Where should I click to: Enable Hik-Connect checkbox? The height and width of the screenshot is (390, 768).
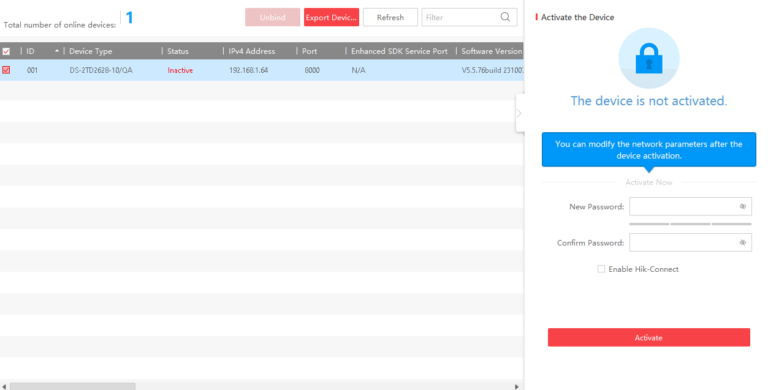pyautogui.click(x=601, y=269)
